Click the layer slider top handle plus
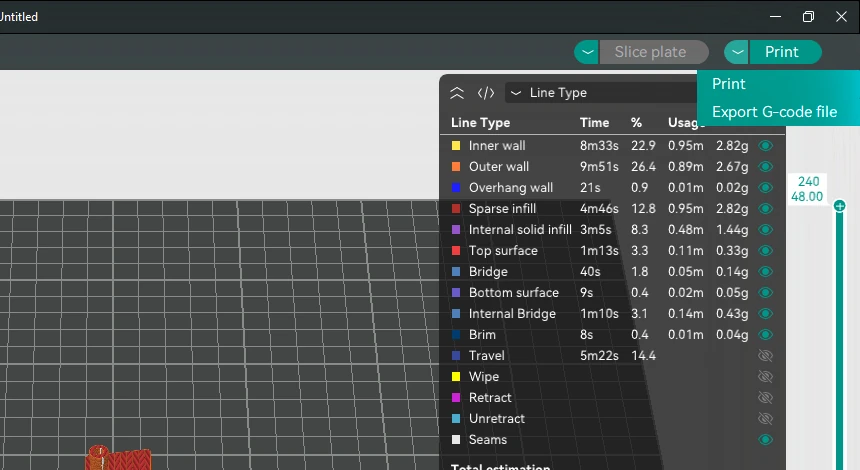860x470 pixels. point(839,206)
